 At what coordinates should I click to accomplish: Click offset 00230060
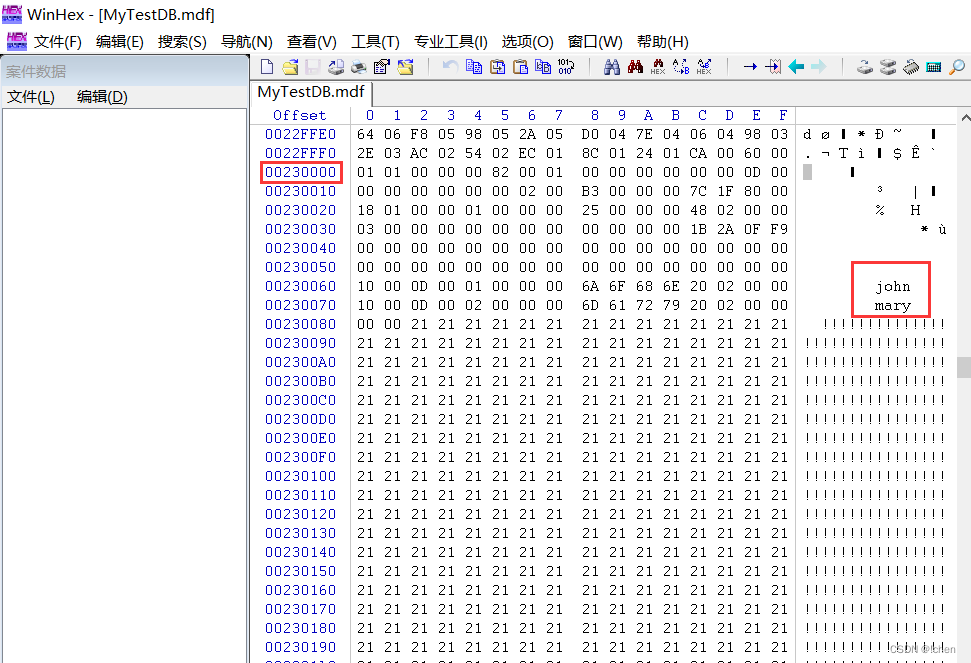pos(300,286)
